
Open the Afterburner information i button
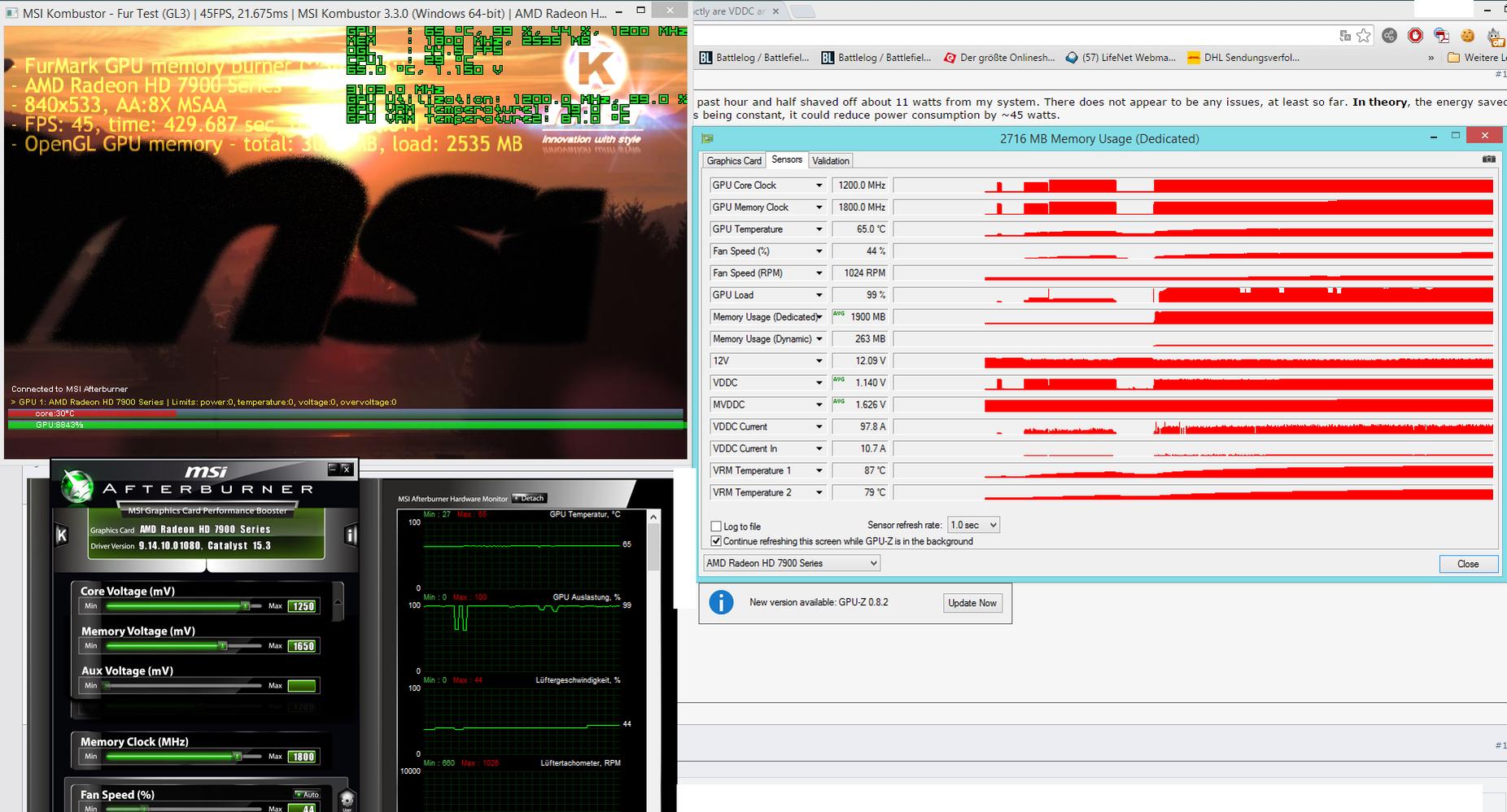(x=351, y=535)
